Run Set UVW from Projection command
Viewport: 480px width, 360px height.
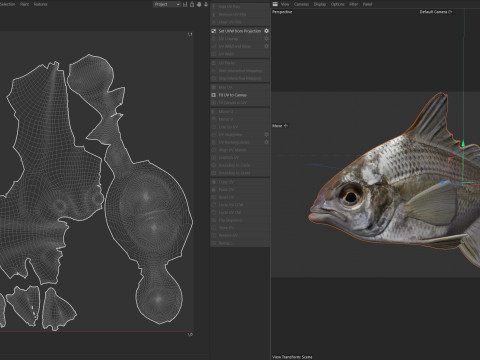(x=240, y=31)
